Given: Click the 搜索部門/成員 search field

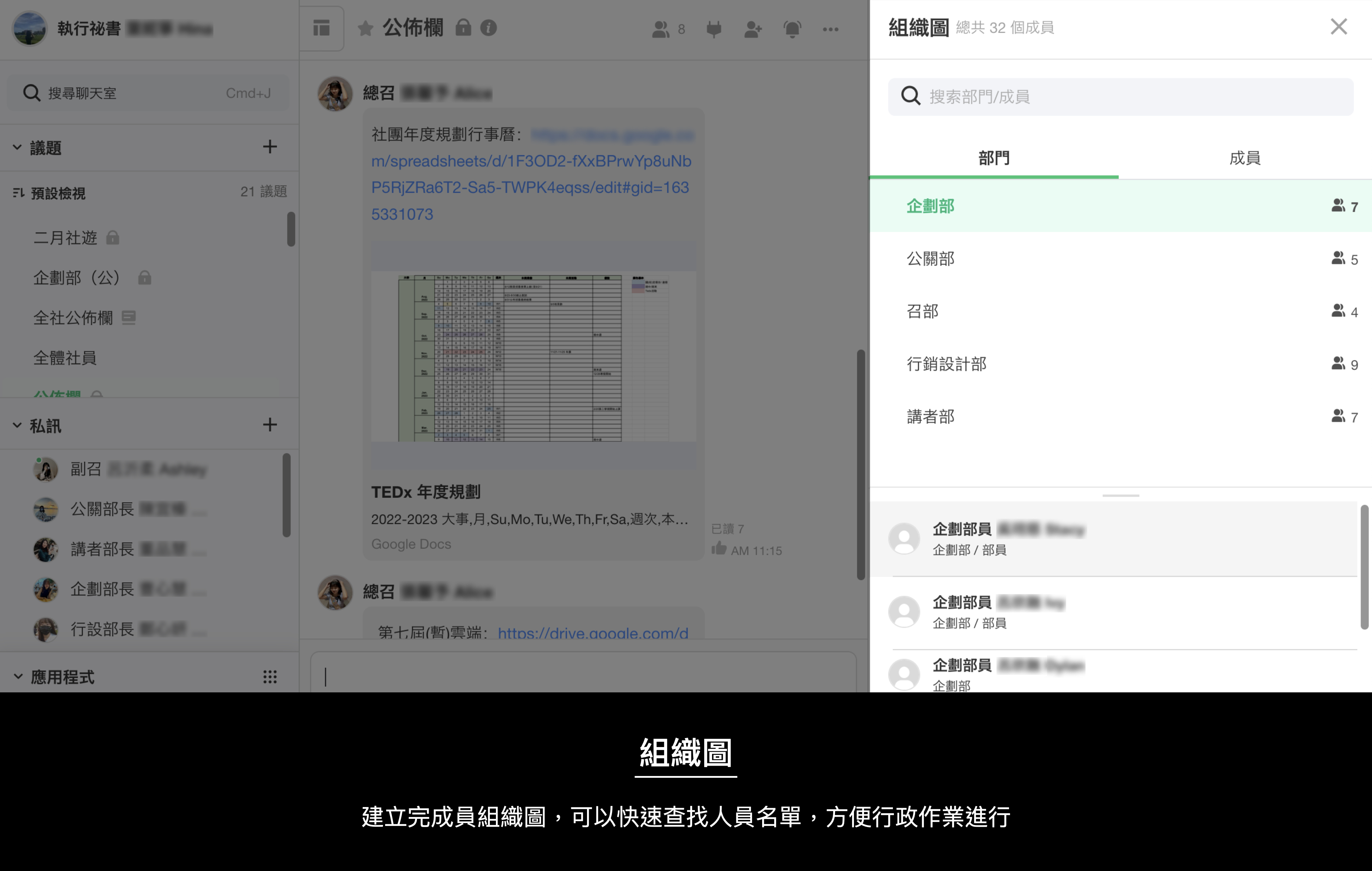Looking at the screenshot, I should (1120, 97).
